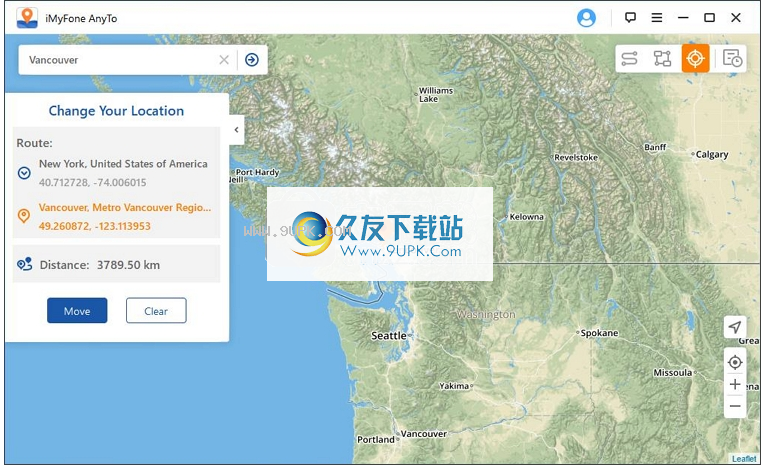761x468 pixels.
Task: Submit search with the arrow button
Action: tap(252, 60)
